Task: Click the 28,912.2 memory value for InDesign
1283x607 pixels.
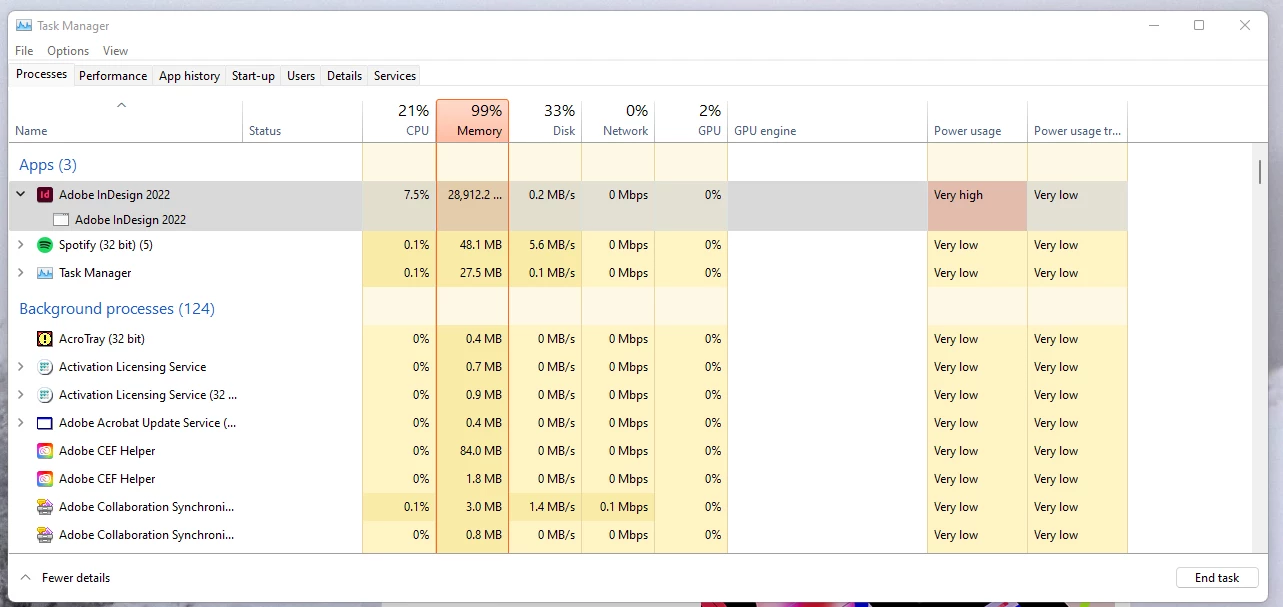Action: (475, 195)
